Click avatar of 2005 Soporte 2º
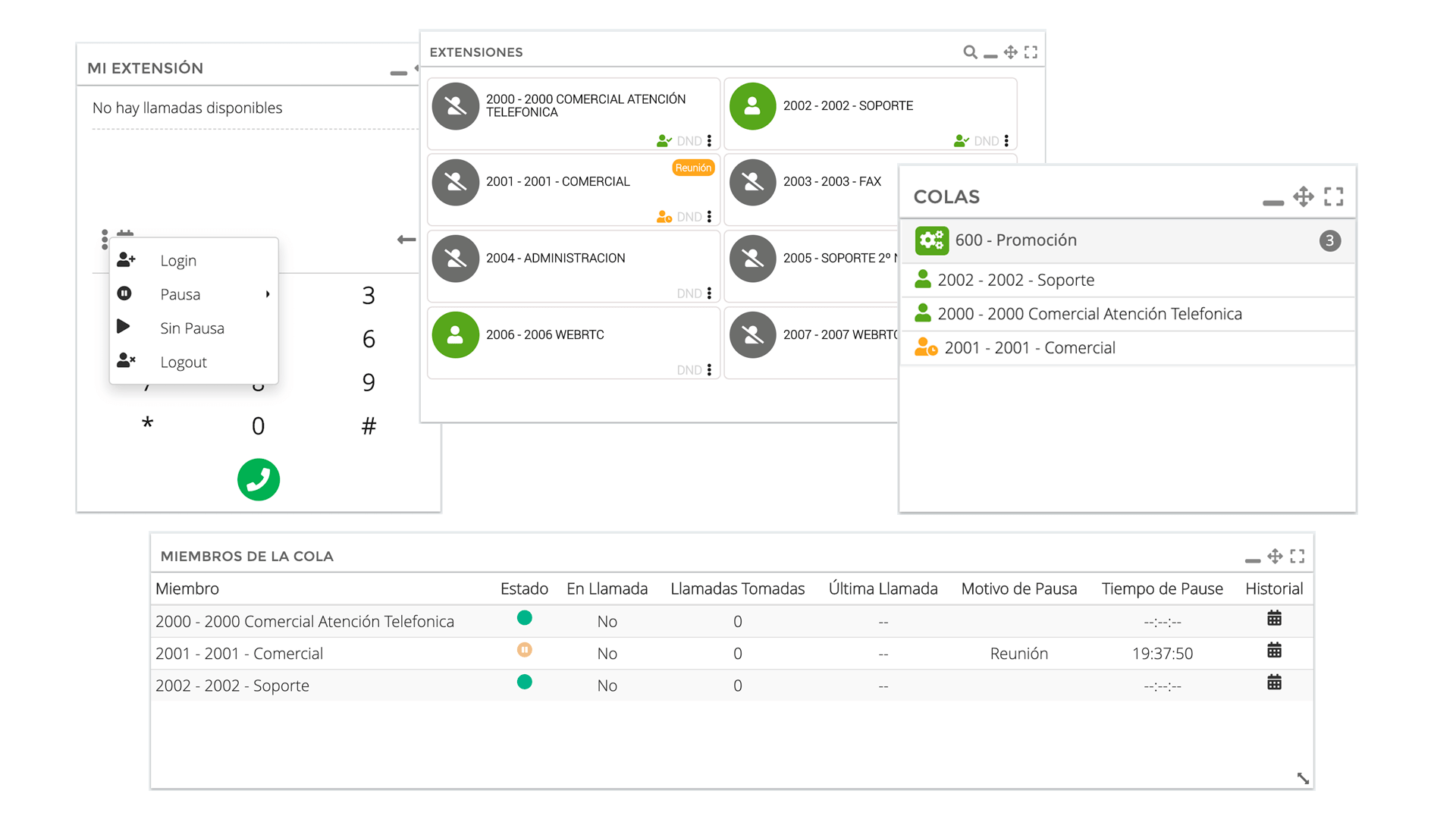This screenshot has height=819, width=1456. (x=753, y=259)
